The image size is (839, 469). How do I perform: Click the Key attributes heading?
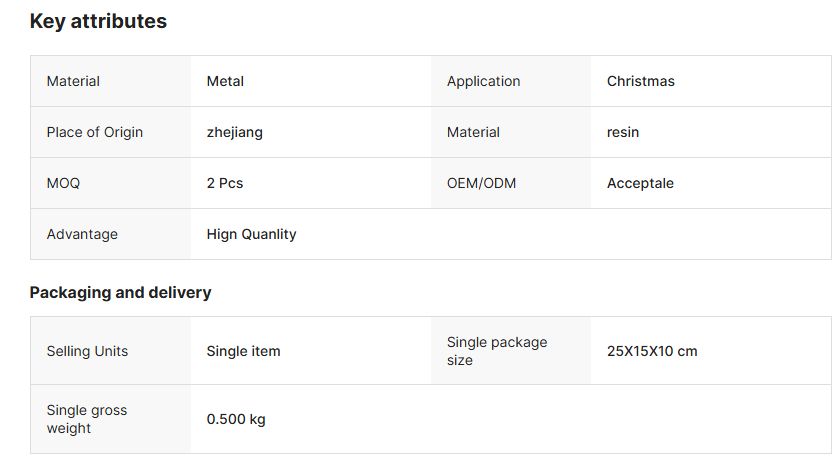click(x=98, y=21)
